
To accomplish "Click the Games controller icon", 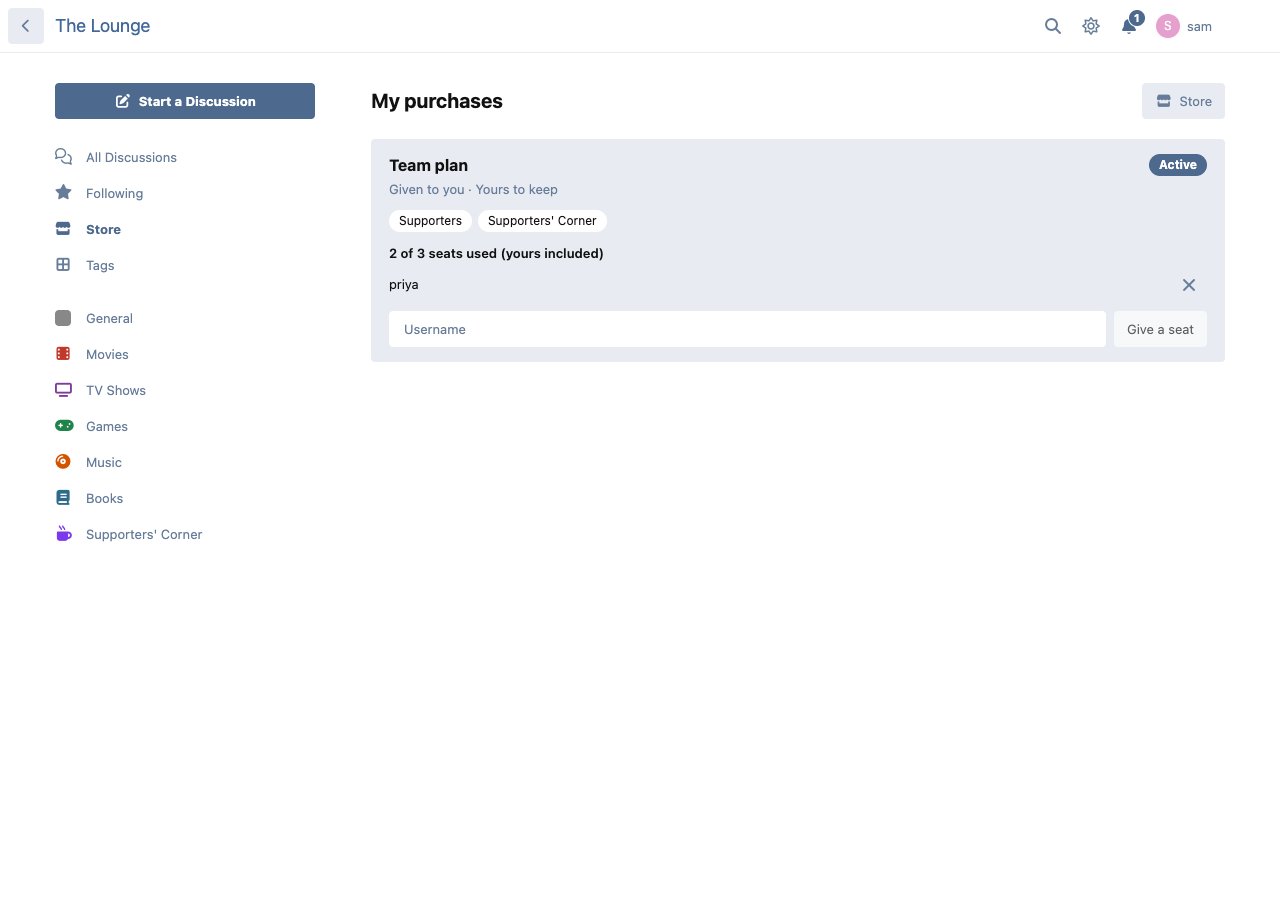I will click(63, 426).
